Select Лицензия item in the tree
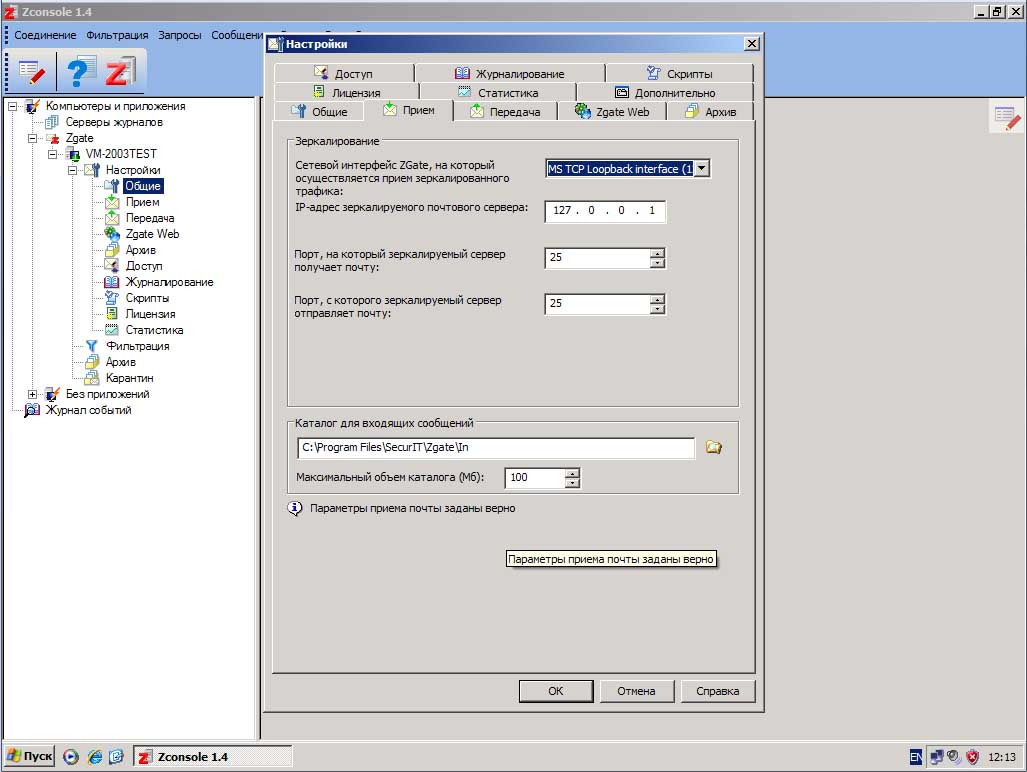The image size is (1027, 772). pos(150,314)
